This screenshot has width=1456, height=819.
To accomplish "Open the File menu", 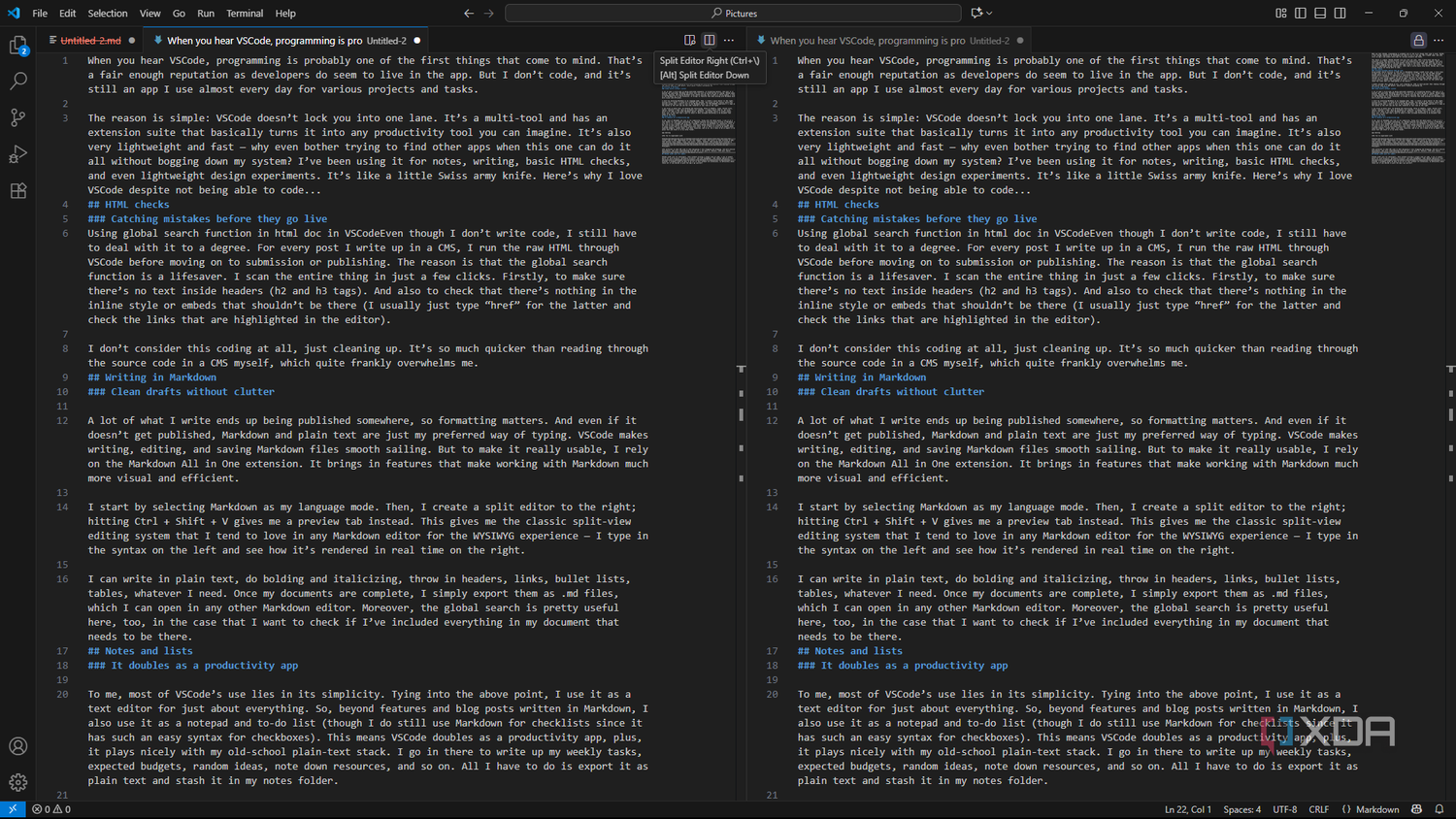I will [40, 13].
